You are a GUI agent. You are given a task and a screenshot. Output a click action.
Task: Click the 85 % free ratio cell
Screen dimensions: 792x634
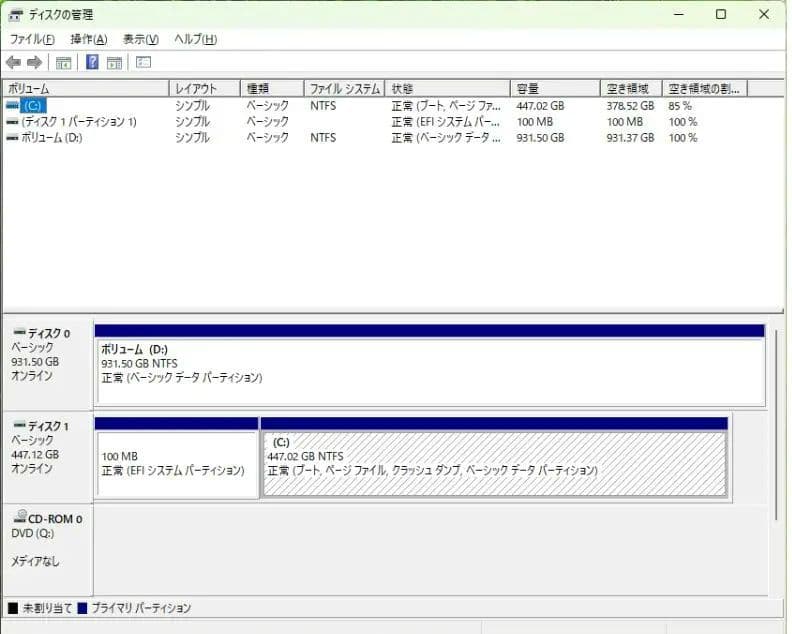(680, 106)
